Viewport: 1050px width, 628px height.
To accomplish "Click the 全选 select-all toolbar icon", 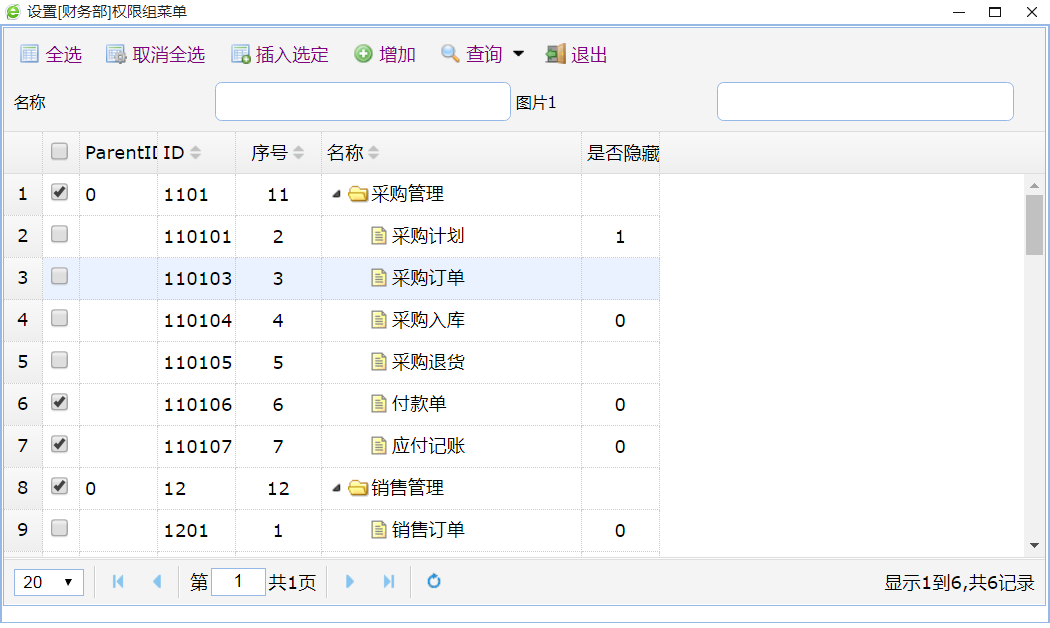I will pyautogui.click(x=29, y=54).
